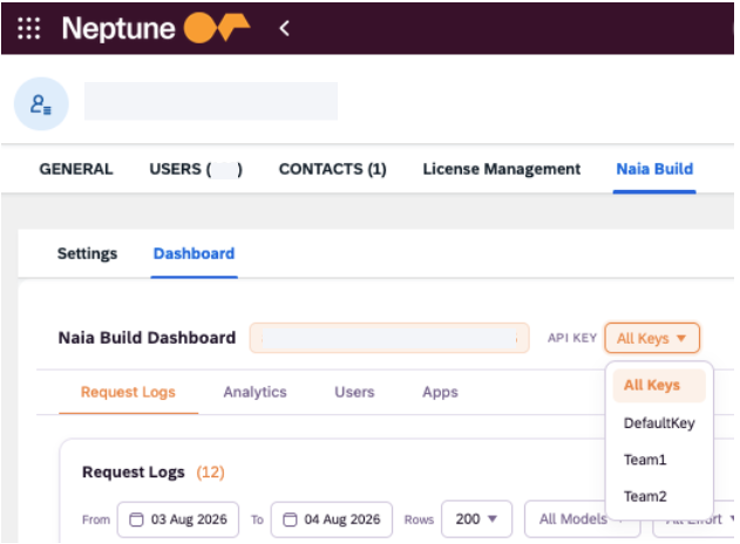Open the From date calendar icon
The height and width of the screenshot is (544, 740).
tap(136, 519)
